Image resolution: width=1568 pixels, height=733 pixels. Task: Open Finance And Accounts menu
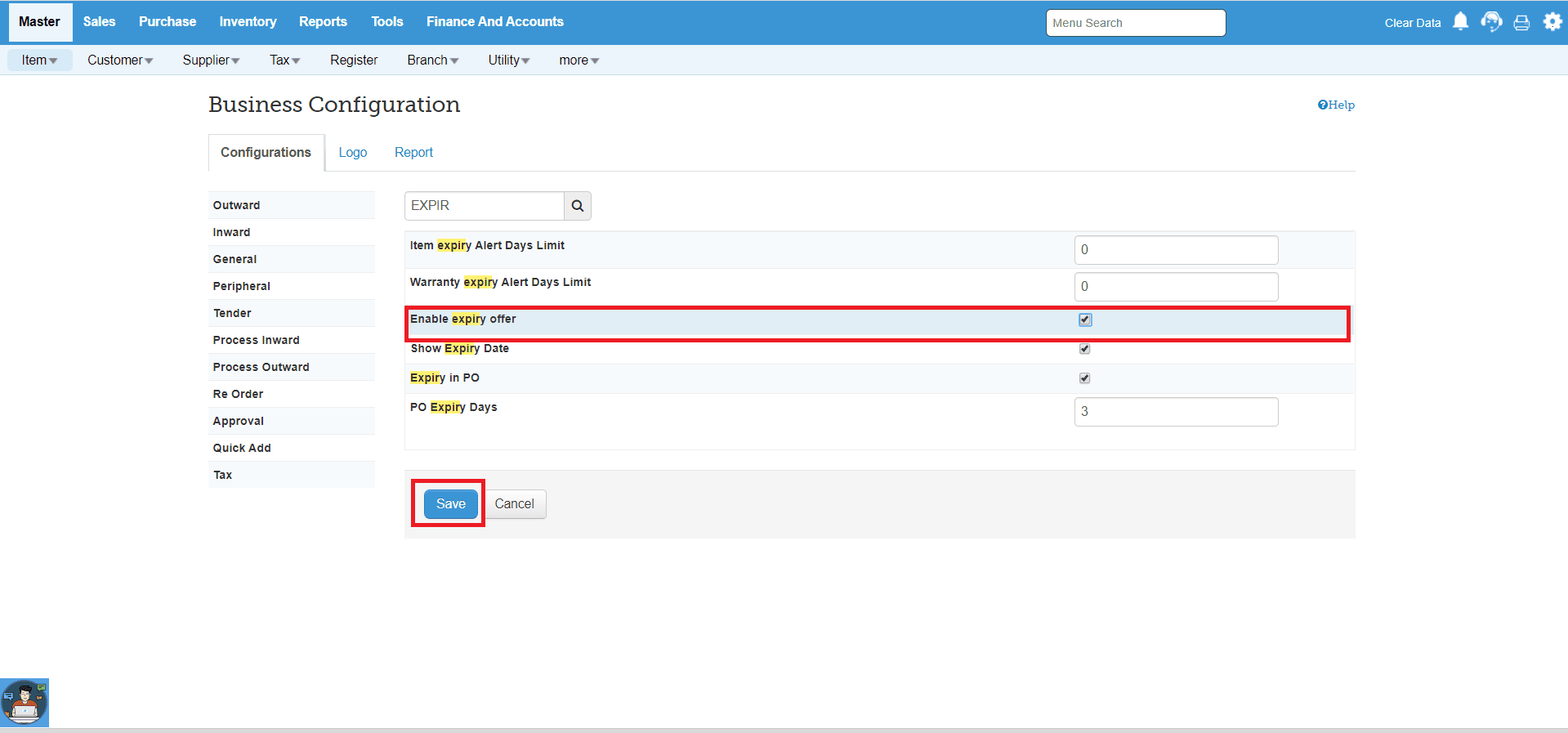click(x=495, y=22)
